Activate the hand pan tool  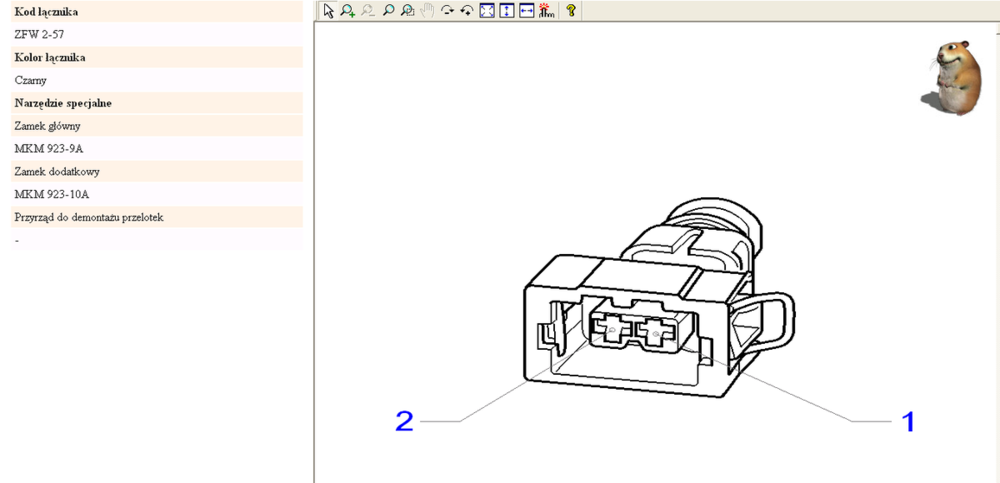tap(427, 11)
